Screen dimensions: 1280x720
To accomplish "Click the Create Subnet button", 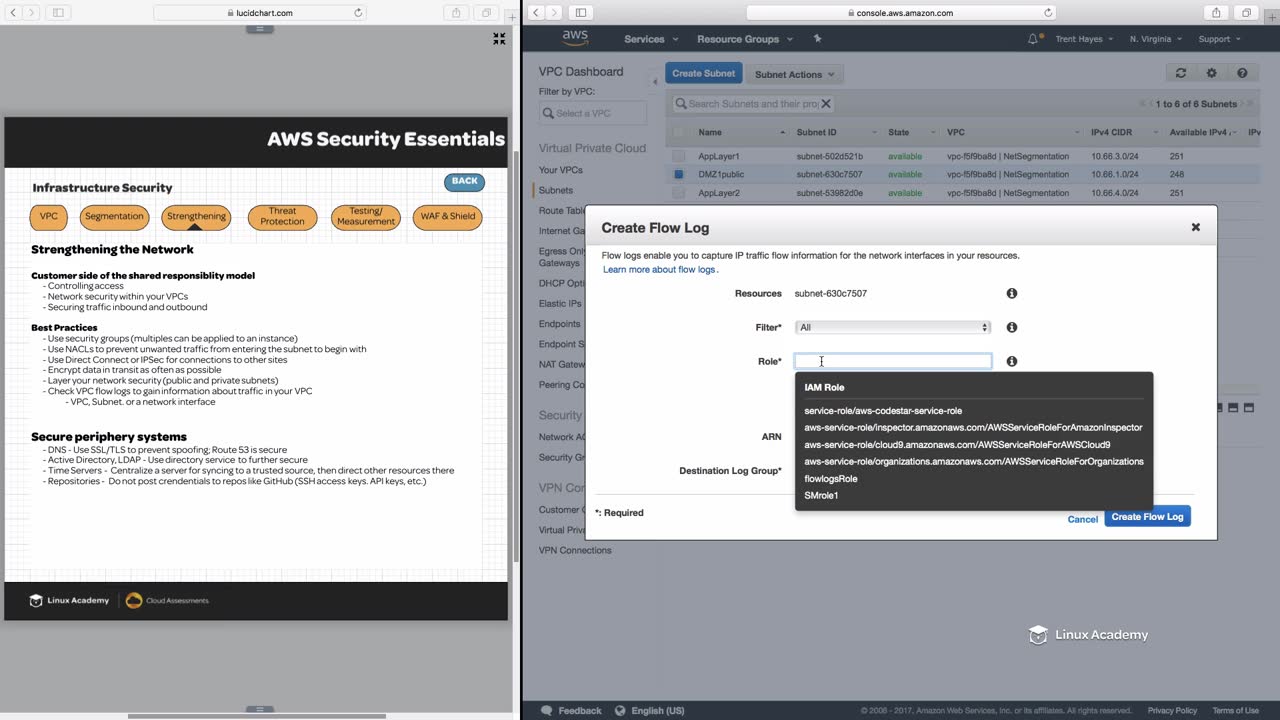I will coord(703,73).
